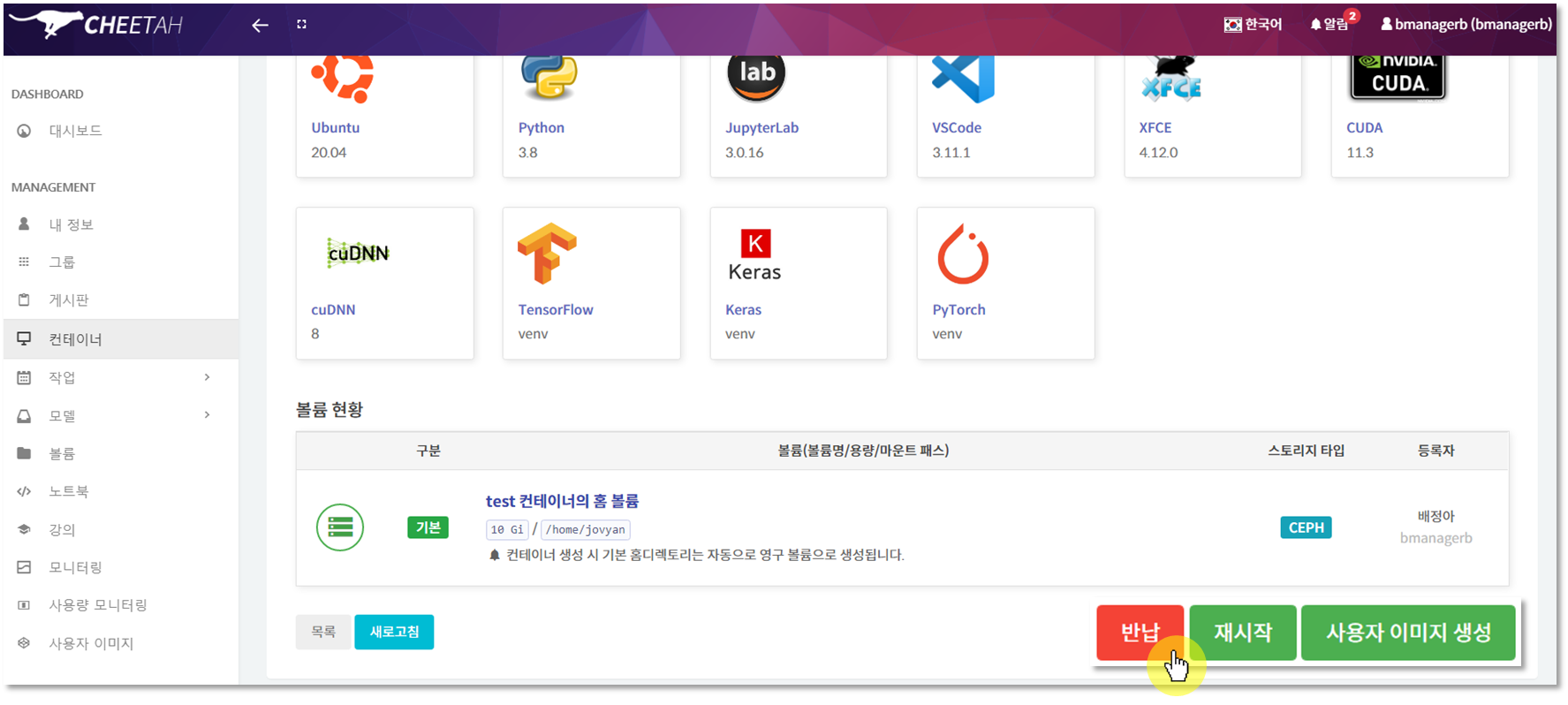
Task: Click the /home/jovyan mount path tag
Action: (x=586, y=529)
